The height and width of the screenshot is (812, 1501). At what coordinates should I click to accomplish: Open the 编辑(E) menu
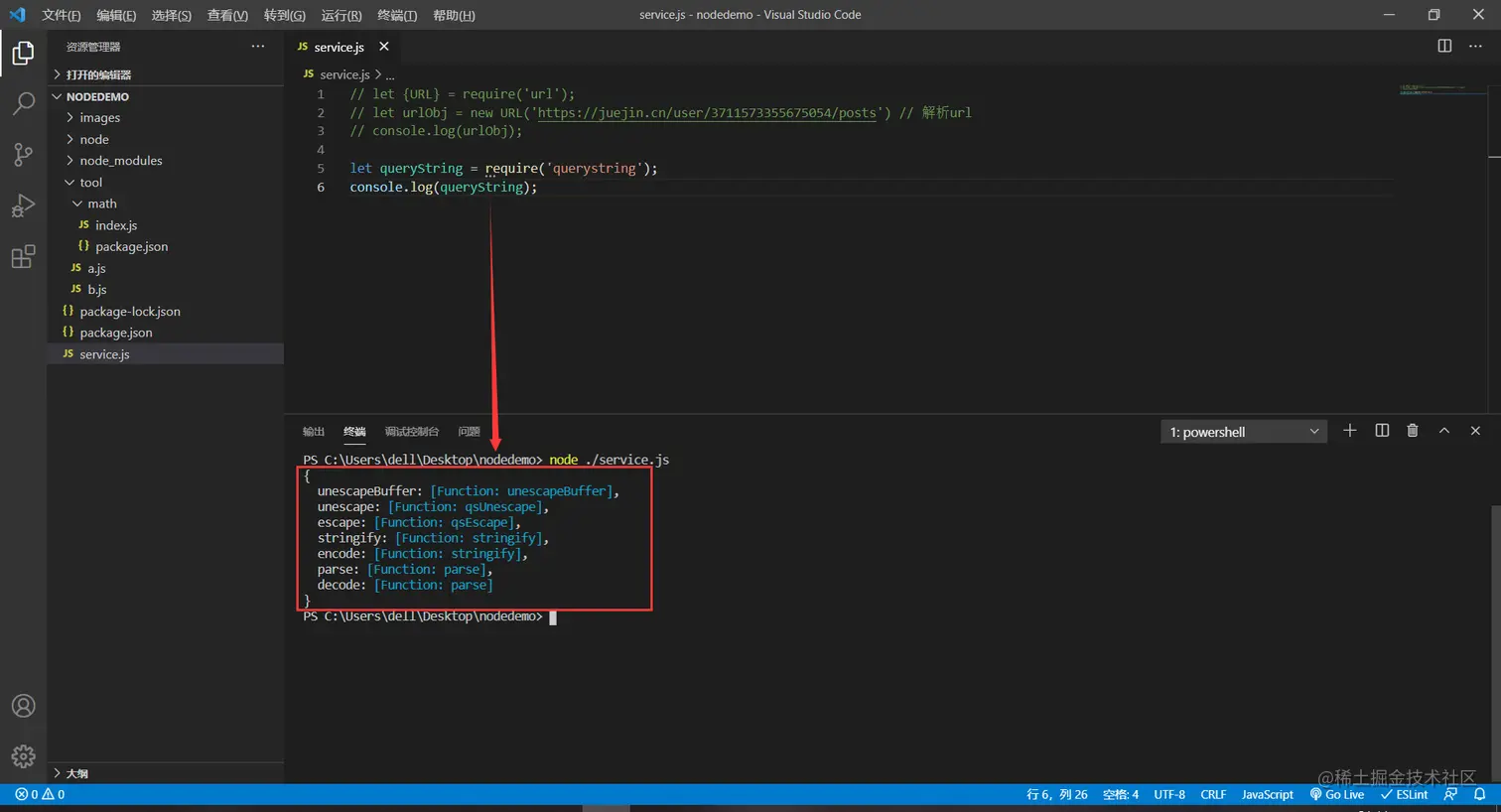point(116,15)
